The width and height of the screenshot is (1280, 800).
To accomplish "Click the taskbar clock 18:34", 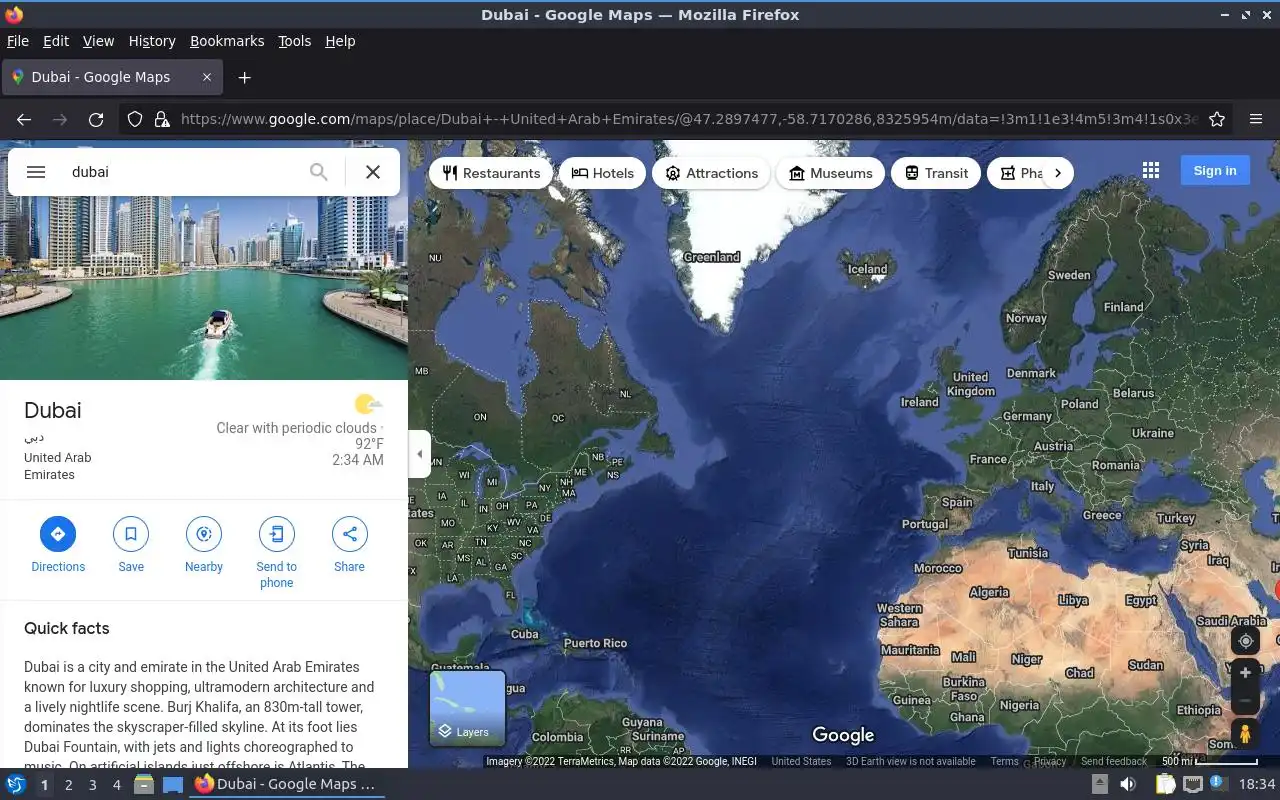I will click(1256, 784).
